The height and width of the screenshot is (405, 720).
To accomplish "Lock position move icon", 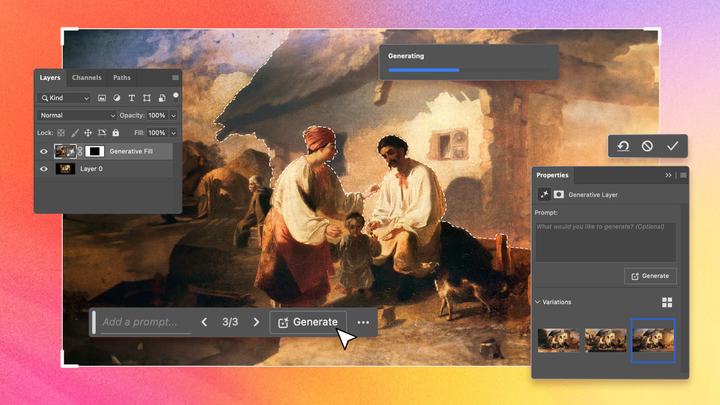I will (88, 133).
